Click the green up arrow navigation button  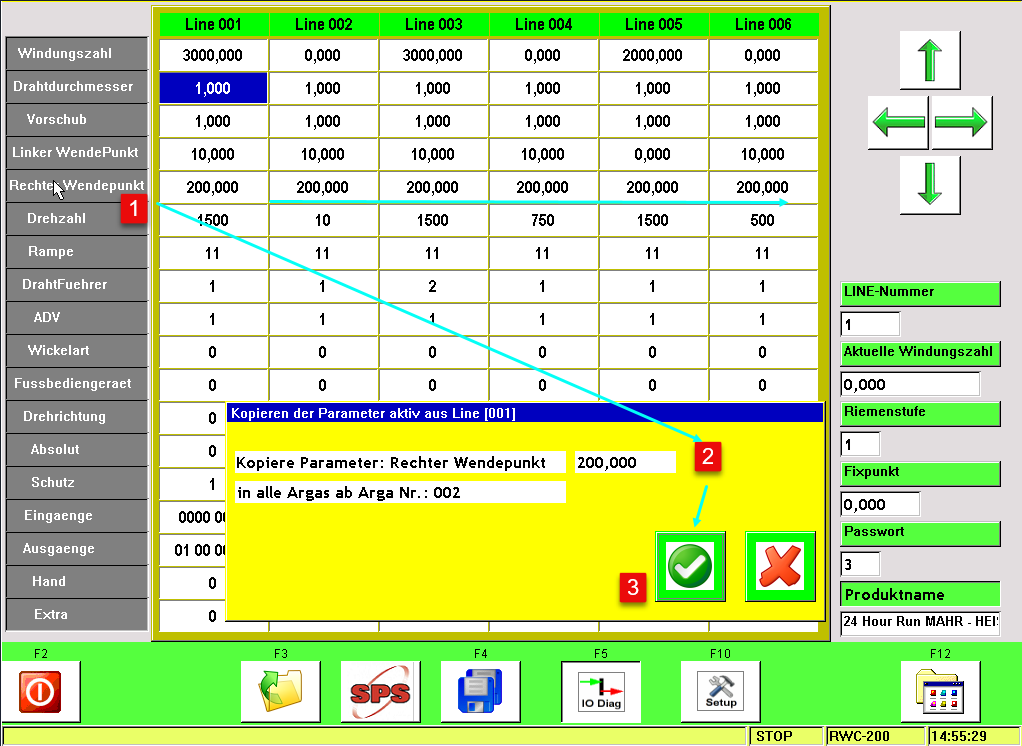point(930,61)
